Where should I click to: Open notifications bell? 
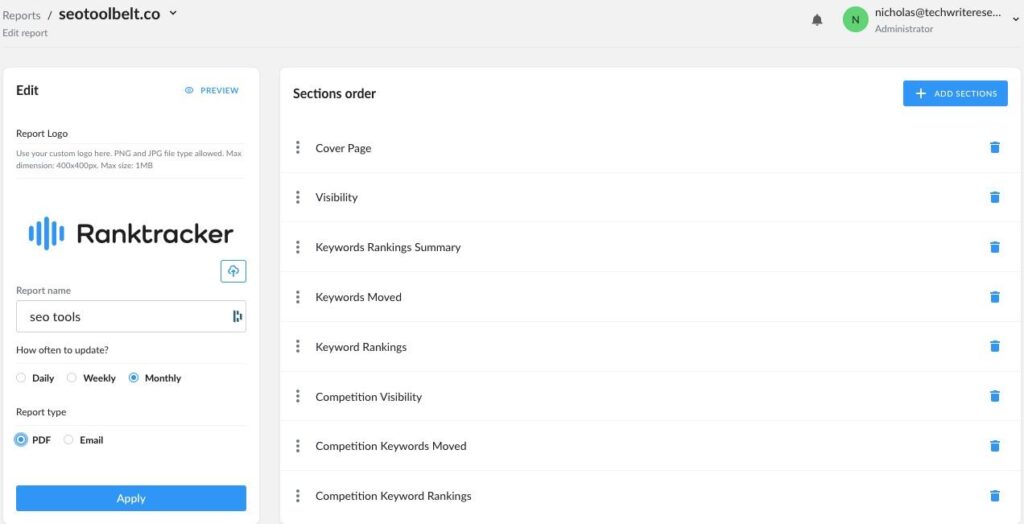point(817,20)
